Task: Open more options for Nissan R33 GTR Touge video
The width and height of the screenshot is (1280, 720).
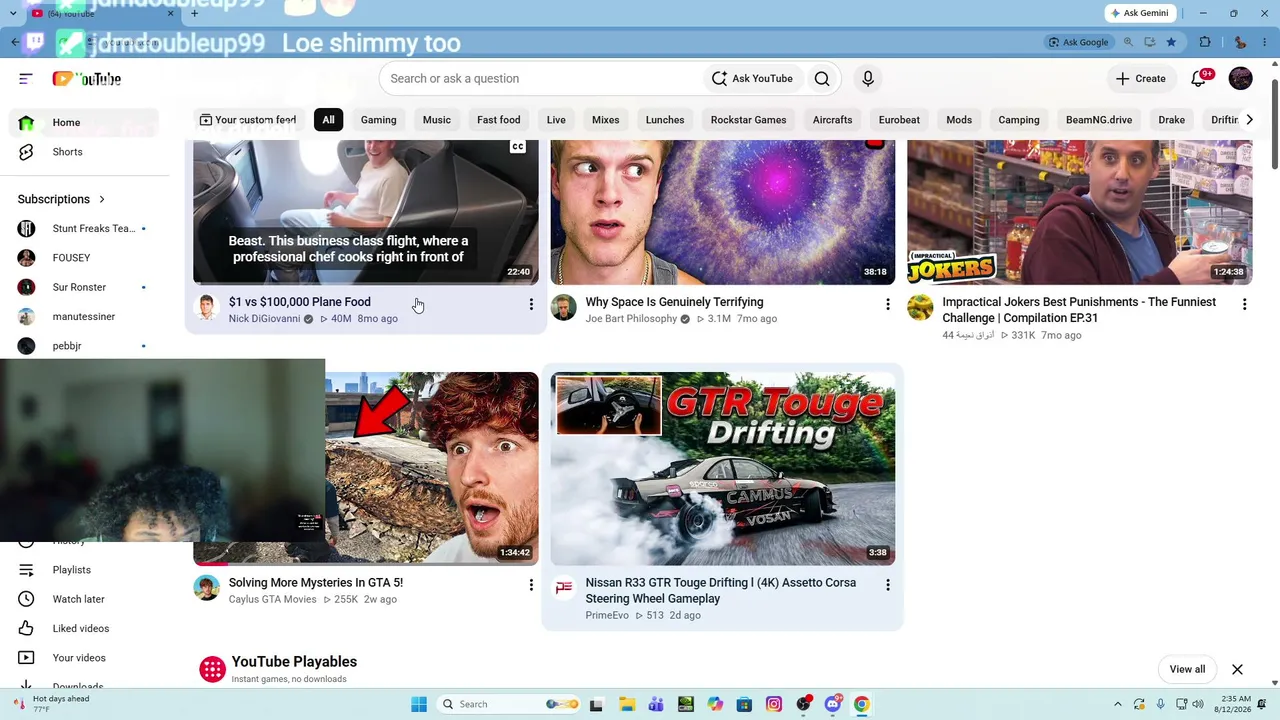Action: coord(888,585)
